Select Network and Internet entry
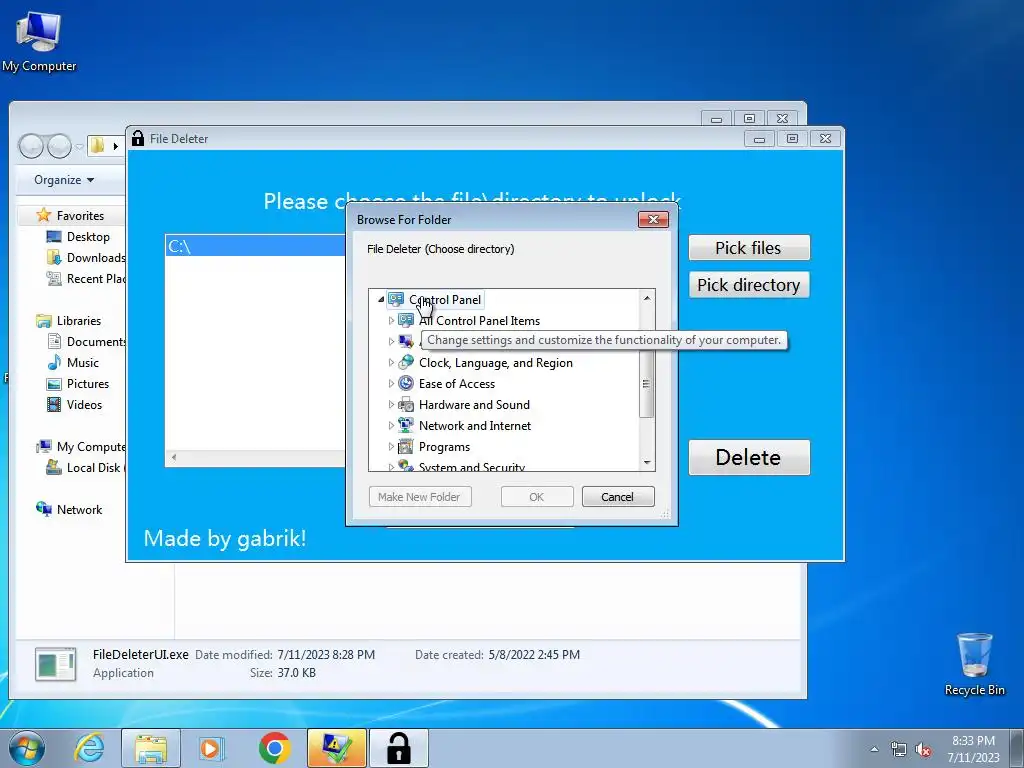Image resolution: width=1024 pixels, height=768 pixels. tap(475, 425)
